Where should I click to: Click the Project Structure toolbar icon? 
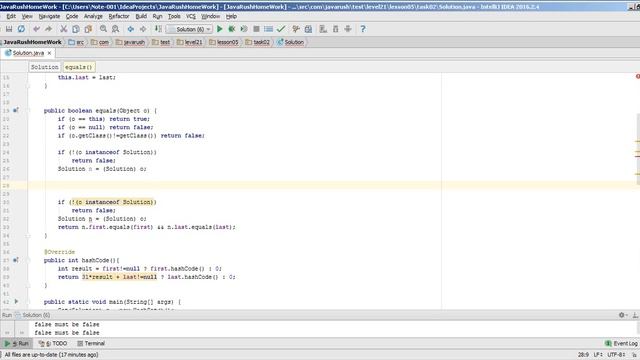coord(309,29)
